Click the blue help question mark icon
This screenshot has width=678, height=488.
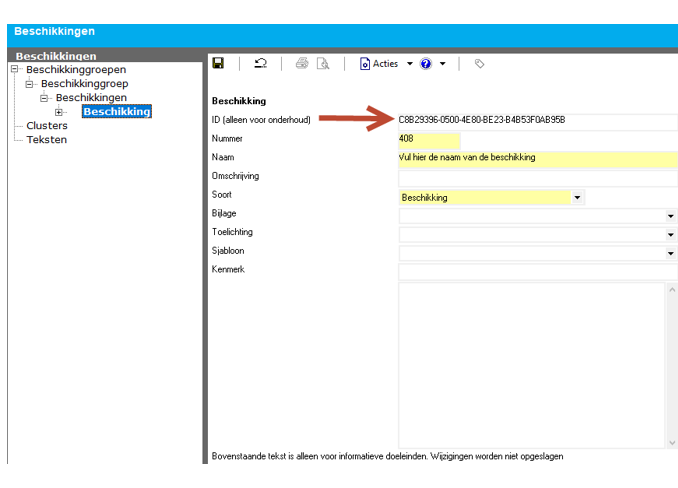click(x=426, y=64)
